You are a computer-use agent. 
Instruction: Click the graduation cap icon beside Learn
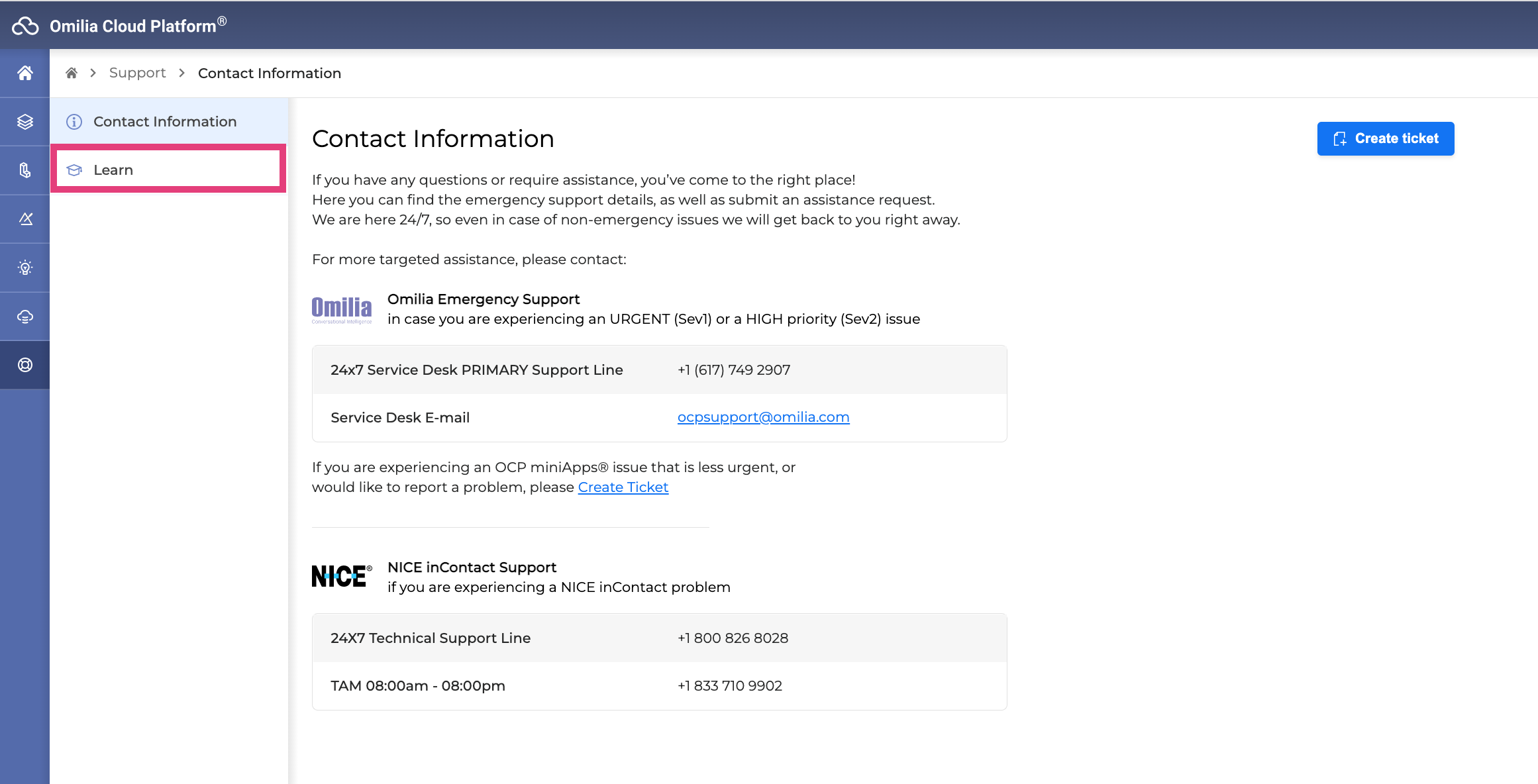74,170
